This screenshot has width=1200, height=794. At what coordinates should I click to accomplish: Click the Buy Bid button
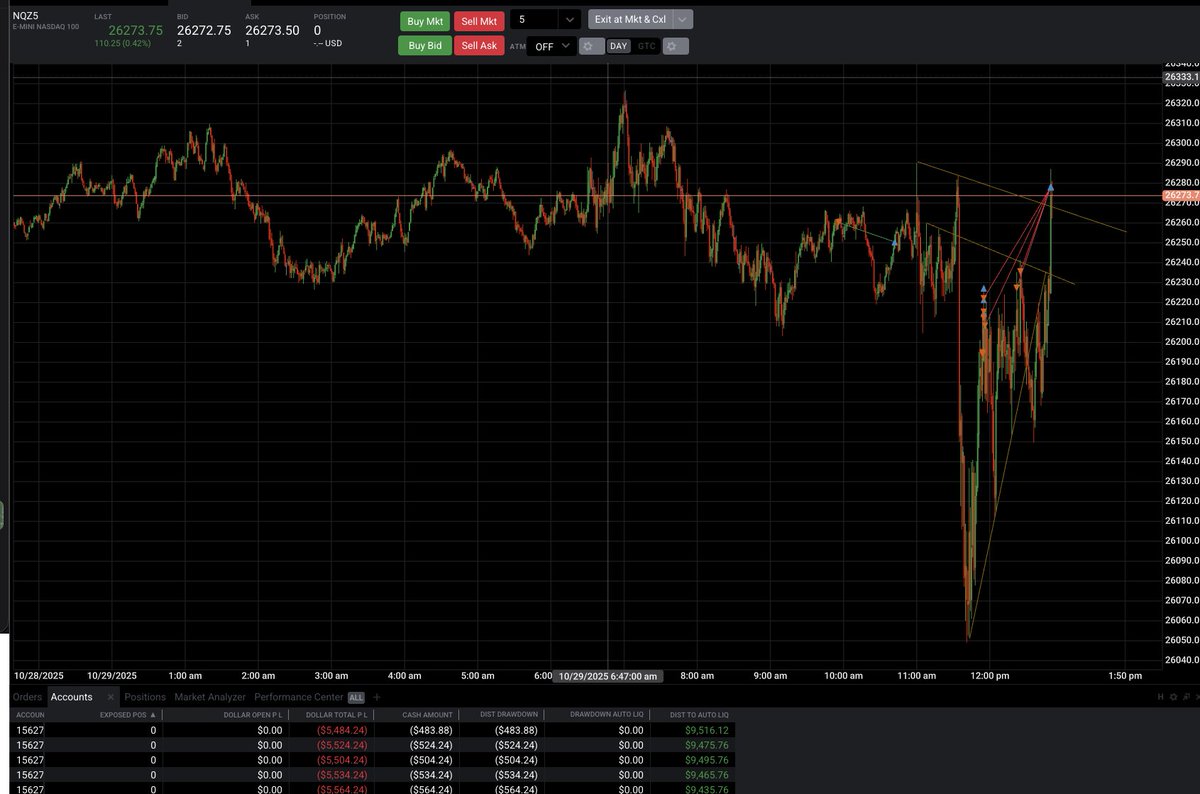(425, 46)
